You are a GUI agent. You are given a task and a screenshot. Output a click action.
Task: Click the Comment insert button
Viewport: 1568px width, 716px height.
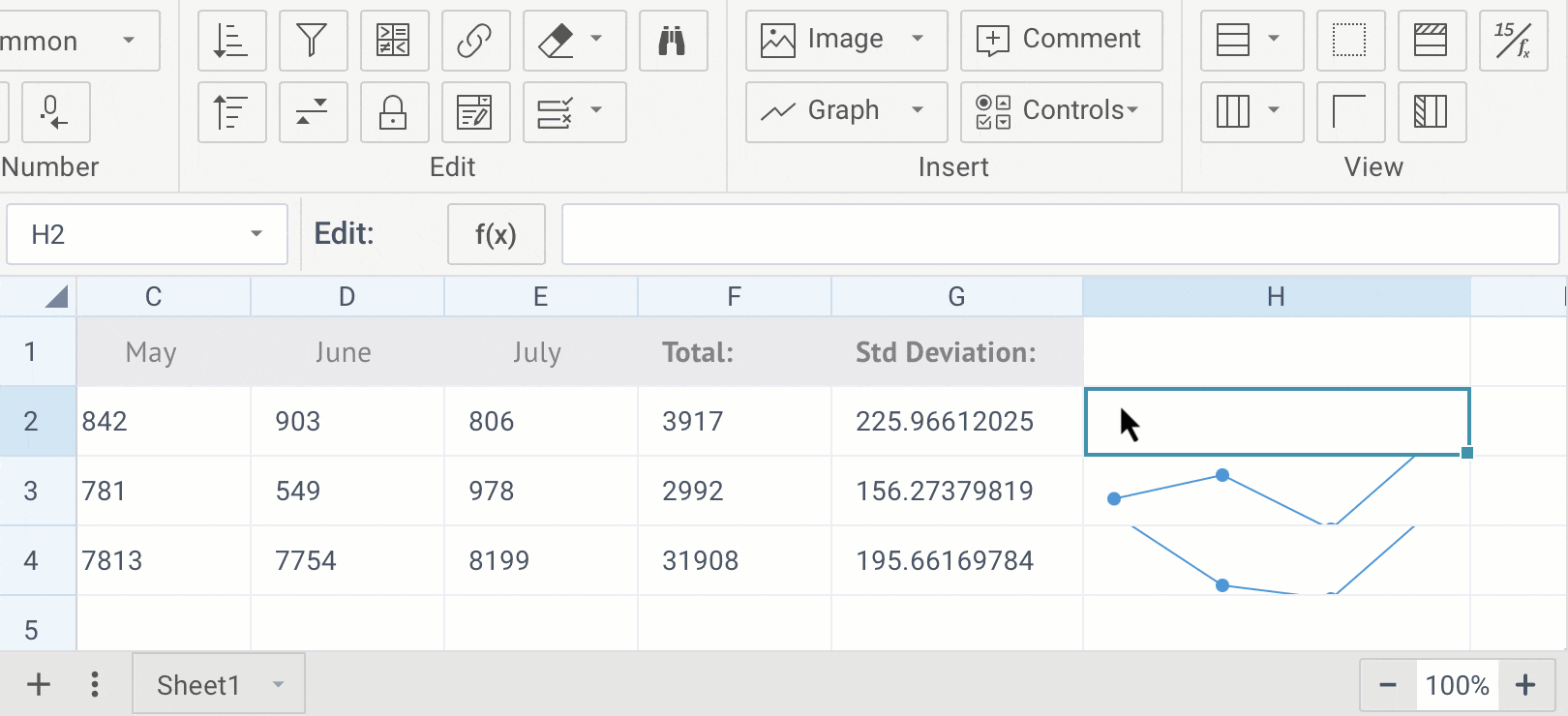pos(1061,40)
